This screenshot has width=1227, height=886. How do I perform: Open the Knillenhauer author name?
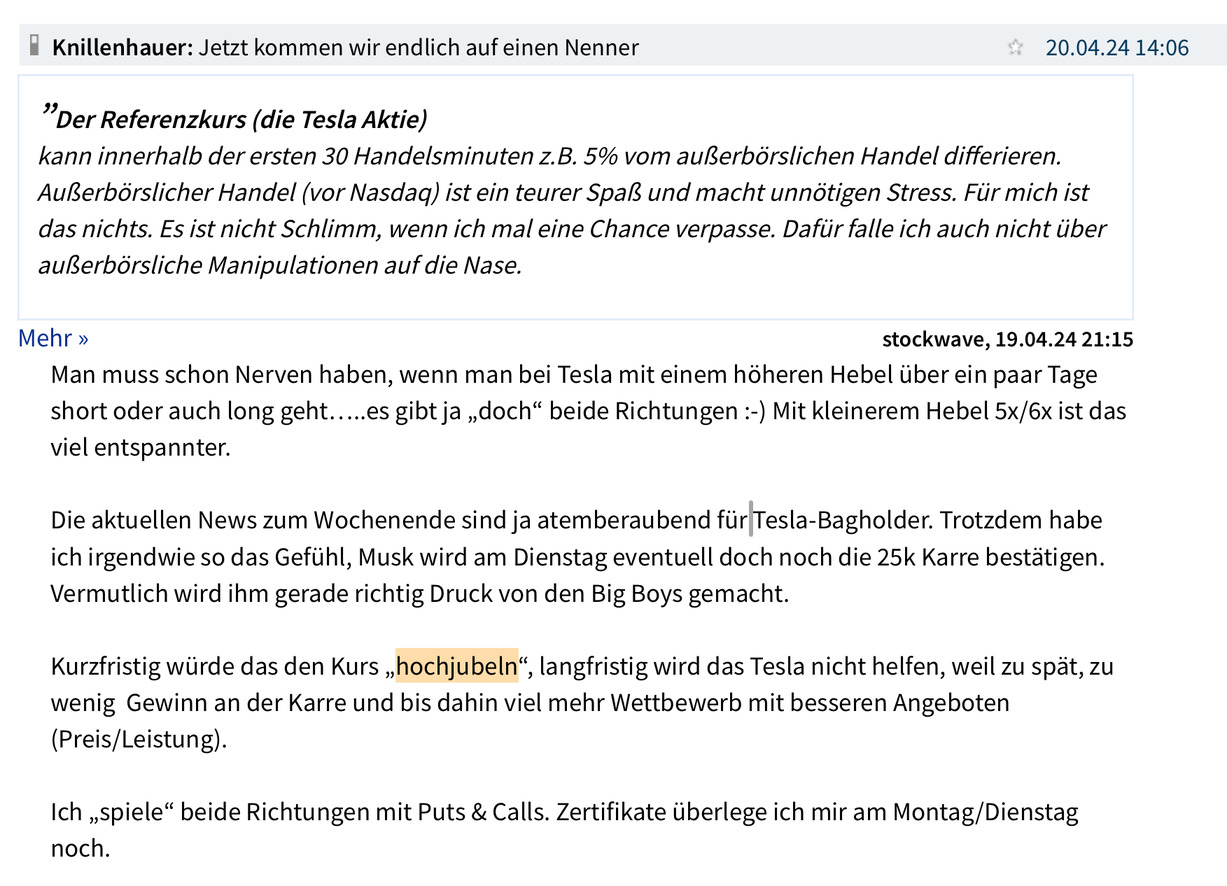coord(122,47)
